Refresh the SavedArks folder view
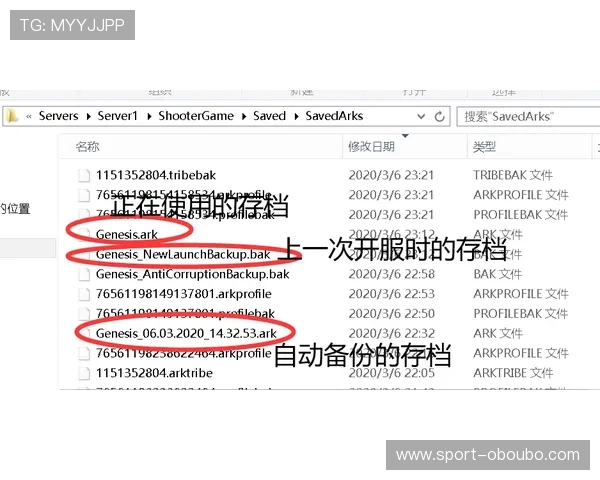The width and height of the screenshot is (600, 480). 440,116
